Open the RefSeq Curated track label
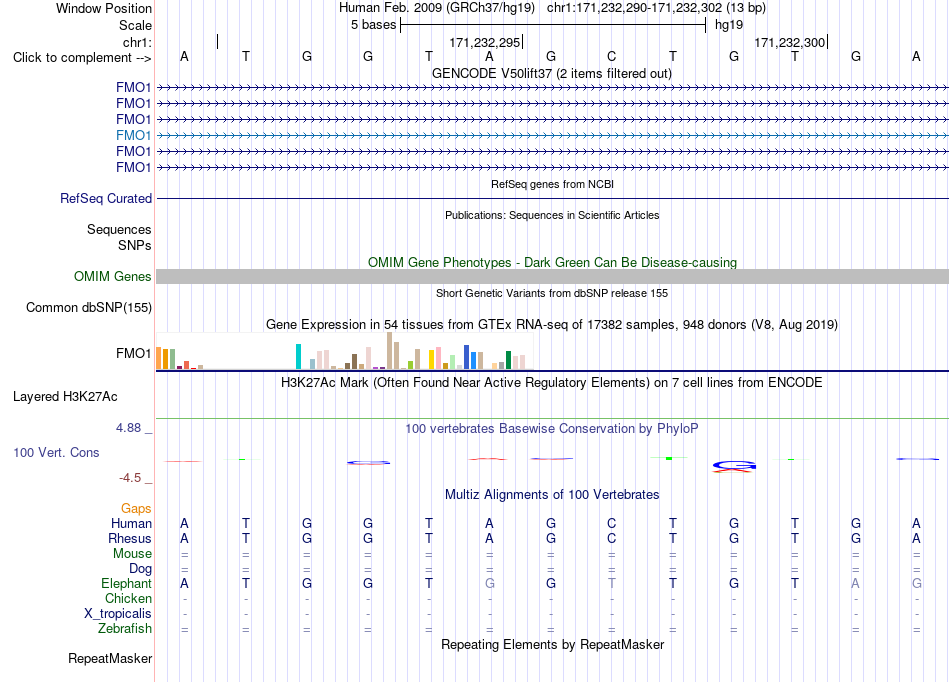The image size is (950, 682). pos(106,199)
